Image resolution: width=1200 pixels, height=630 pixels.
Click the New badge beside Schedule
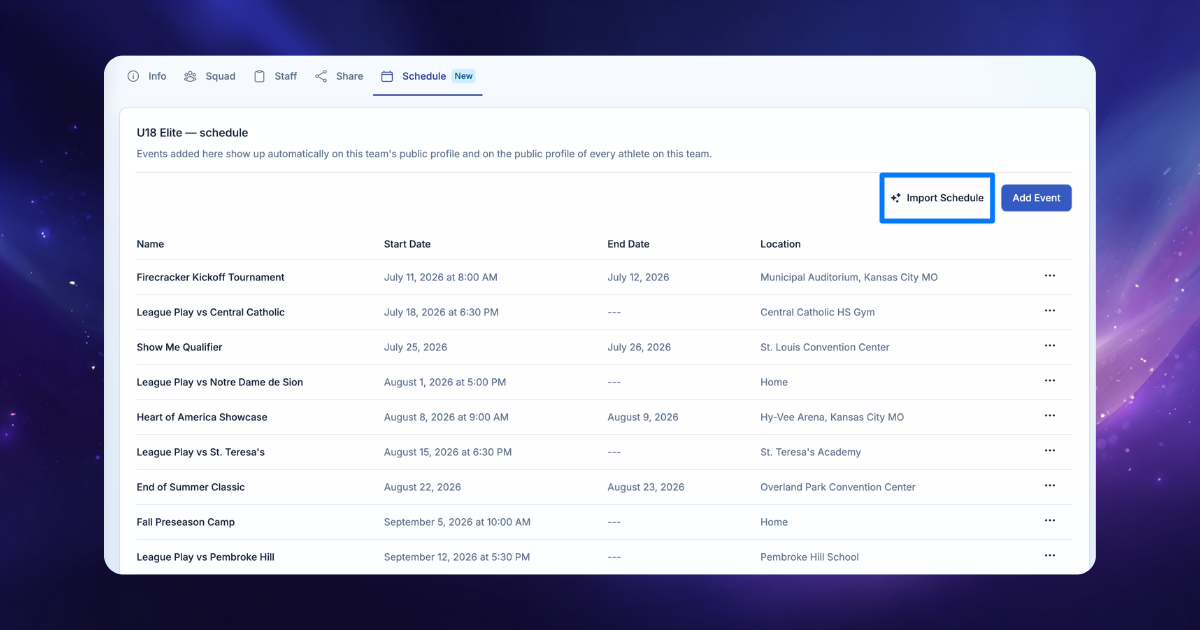point(464,76)
